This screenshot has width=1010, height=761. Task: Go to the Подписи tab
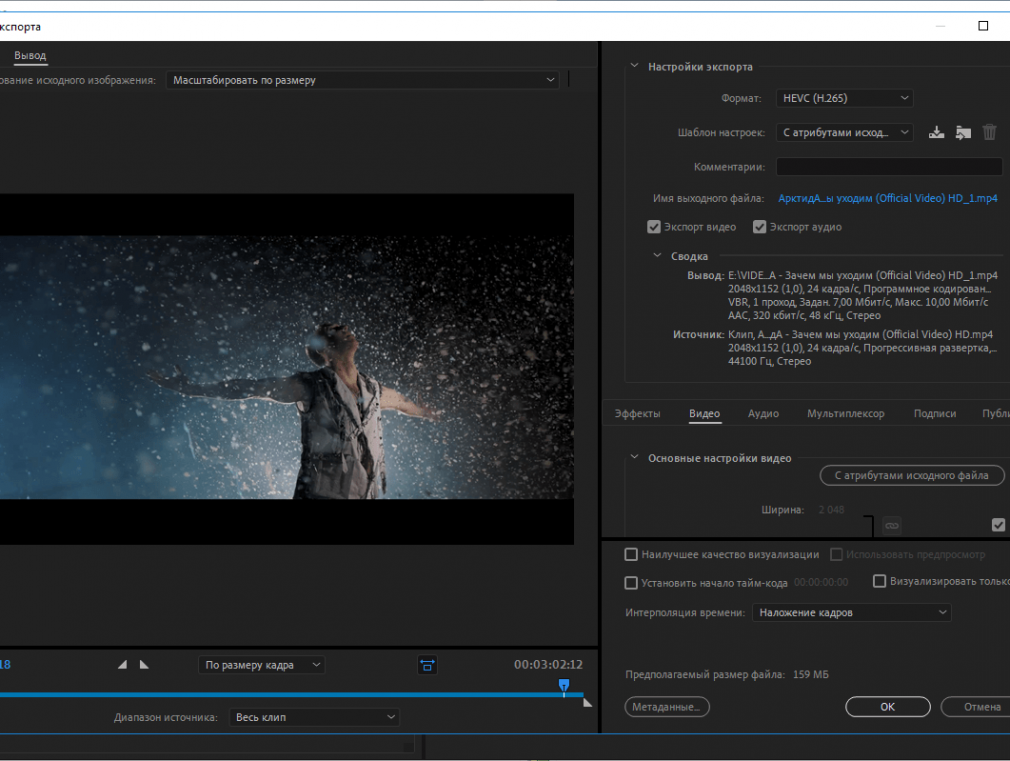tap(935, 414)
